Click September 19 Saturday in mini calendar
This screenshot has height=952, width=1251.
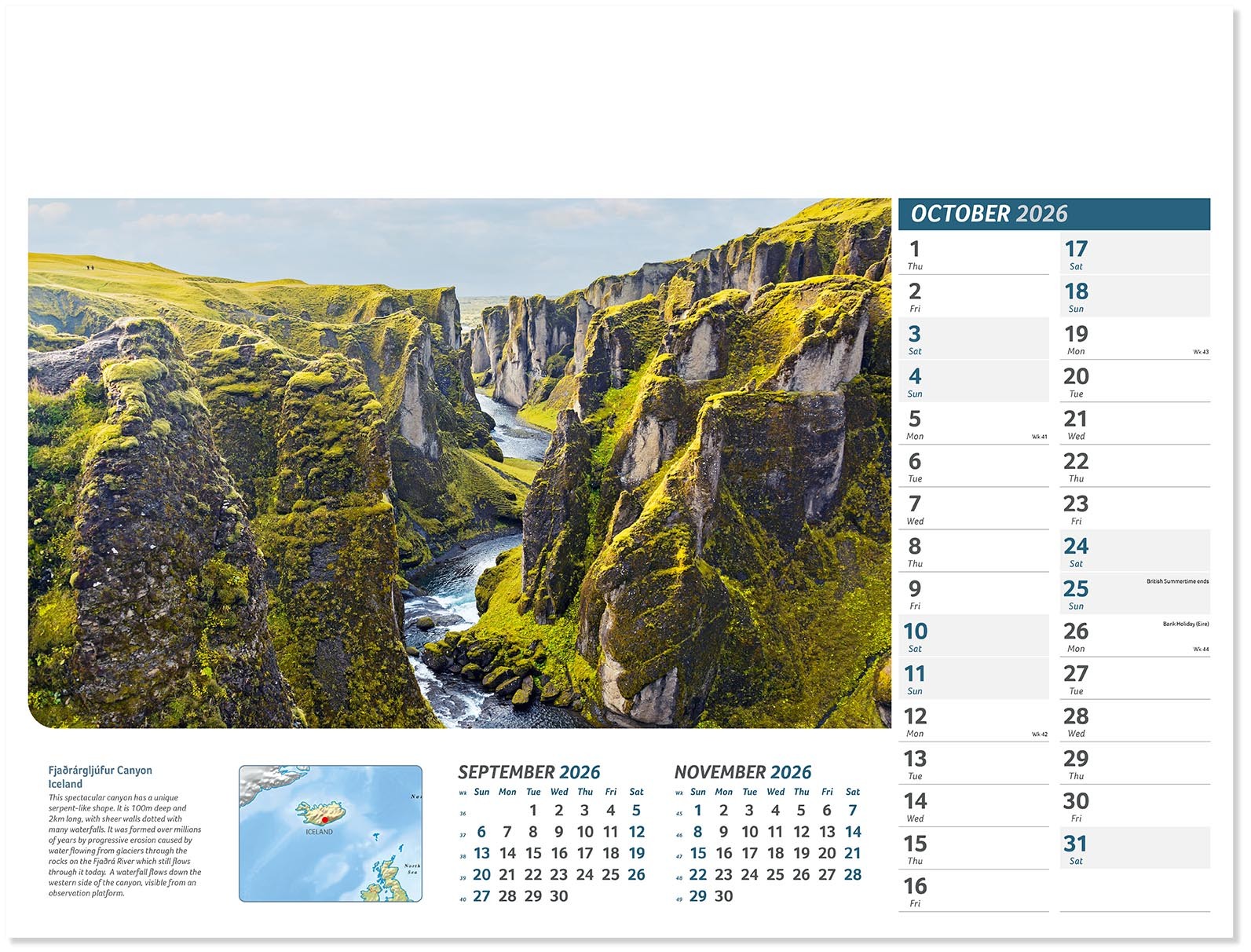(x=636, y=854)
